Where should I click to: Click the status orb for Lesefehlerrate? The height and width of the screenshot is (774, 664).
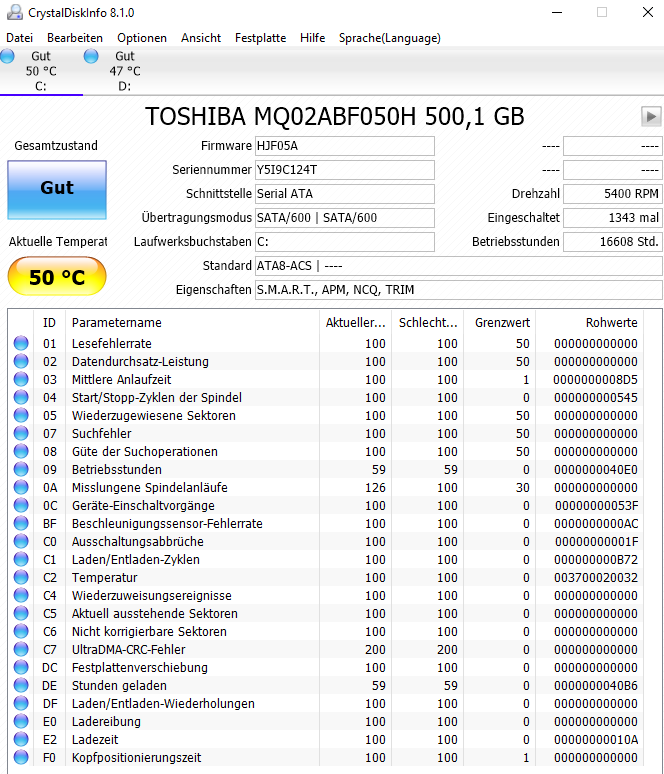[x=21, y=343]
